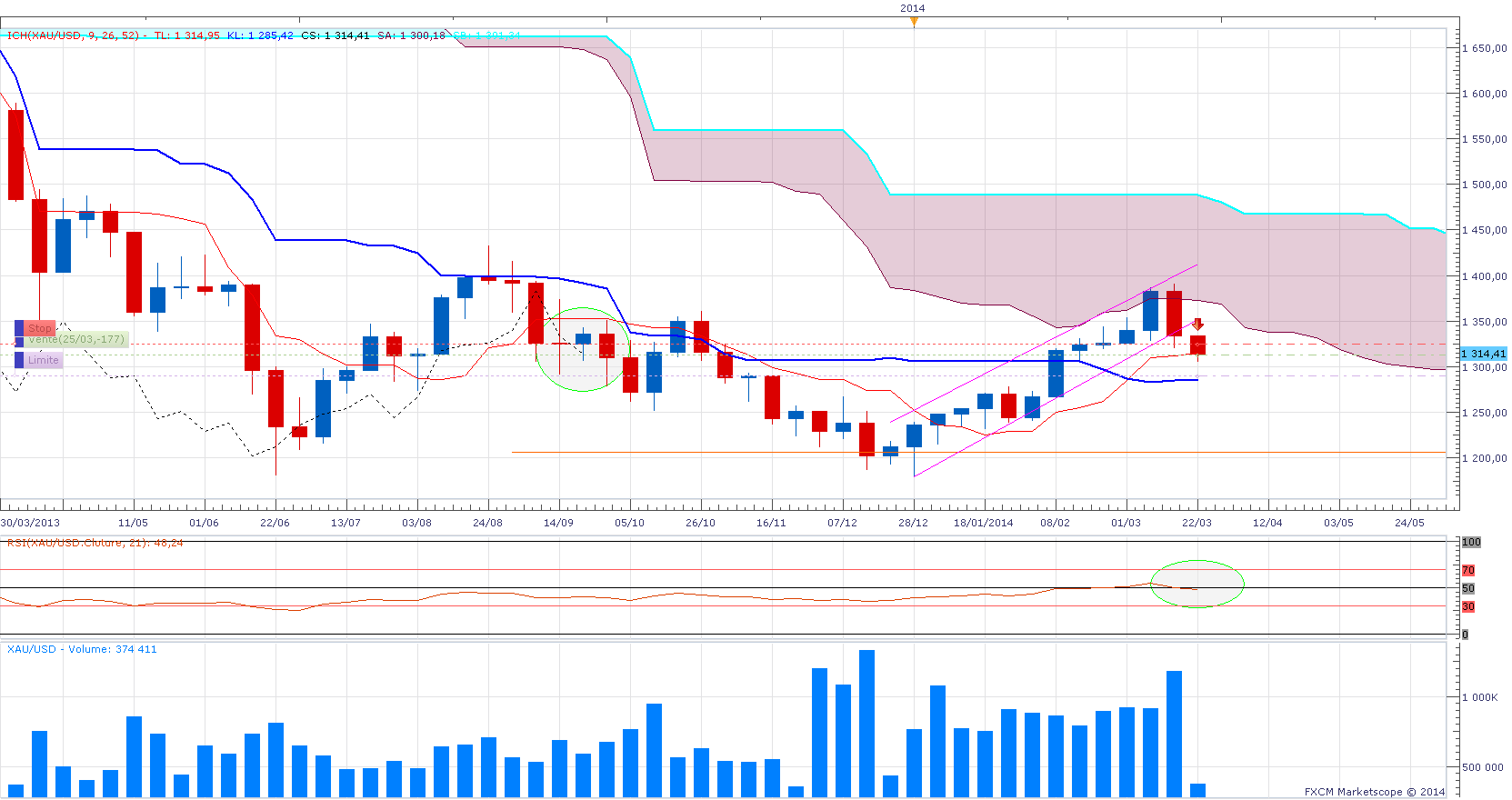This screenshot has height=800, width=1512.
Task: Click the 14/09 date axis label
Action: coord(559,523)
